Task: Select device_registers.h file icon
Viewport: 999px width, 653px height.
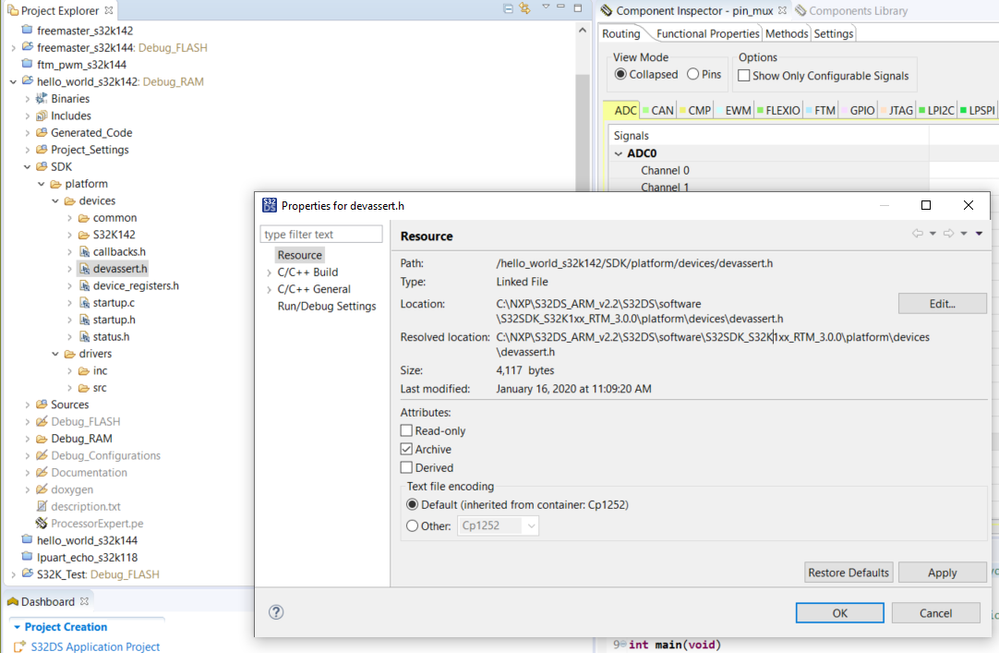Action: 84,285
